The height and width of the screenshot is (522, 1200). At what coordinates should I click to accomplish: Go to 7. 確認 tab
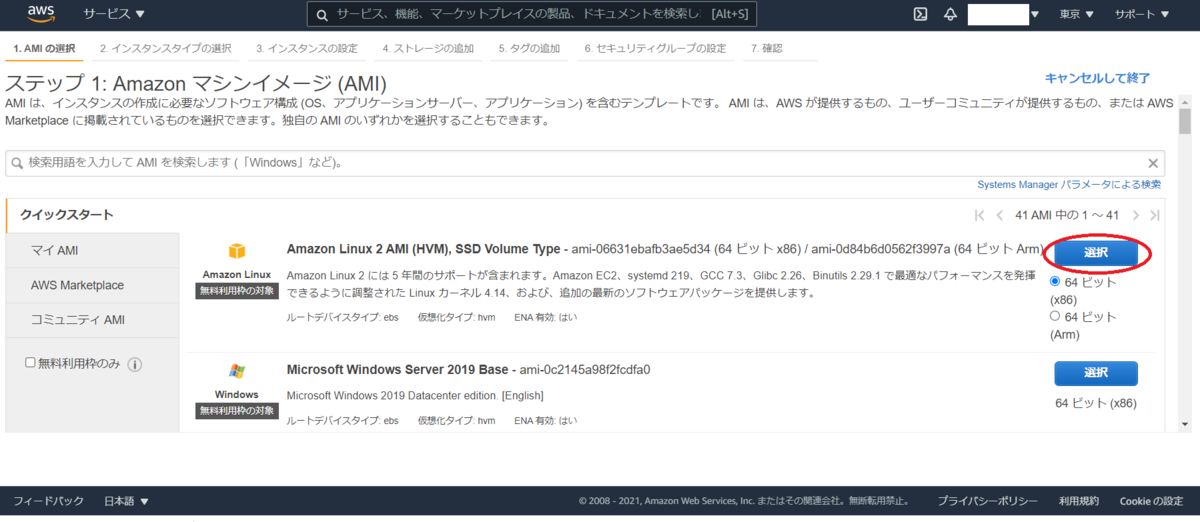766,48
